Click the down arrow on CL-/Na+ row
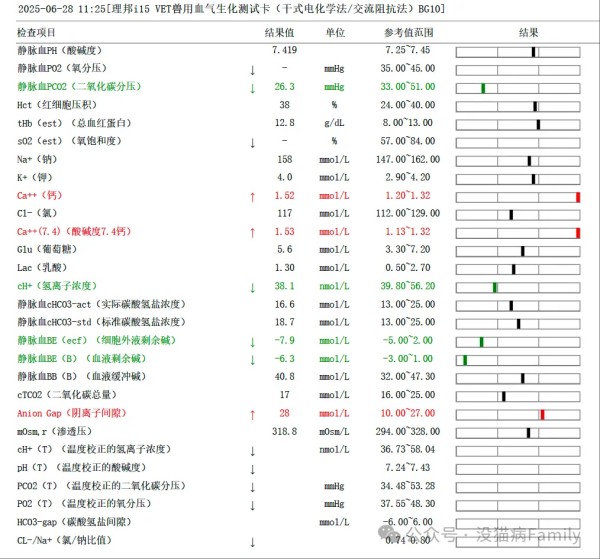 (x=253, y=542)
